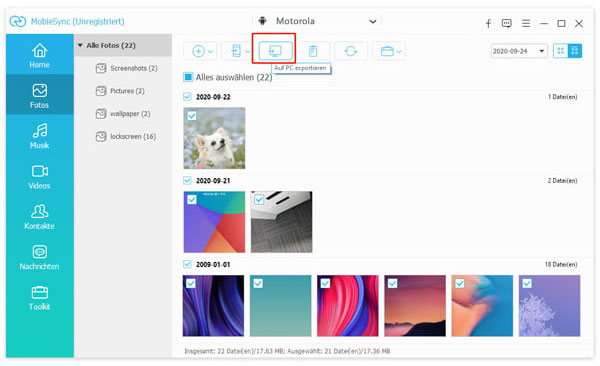Viewport: 600px width, 366px height.
Task: Click the 18 Datei(en) count label
Action: (x=561, y=265)
